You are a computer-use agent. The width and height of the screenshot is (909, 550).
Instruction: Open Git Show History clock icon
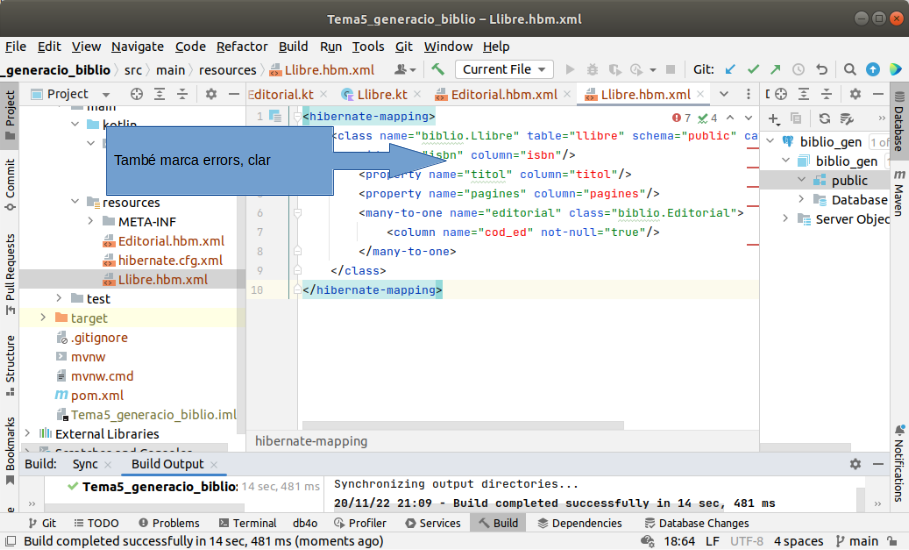click(x=798, y=70)
